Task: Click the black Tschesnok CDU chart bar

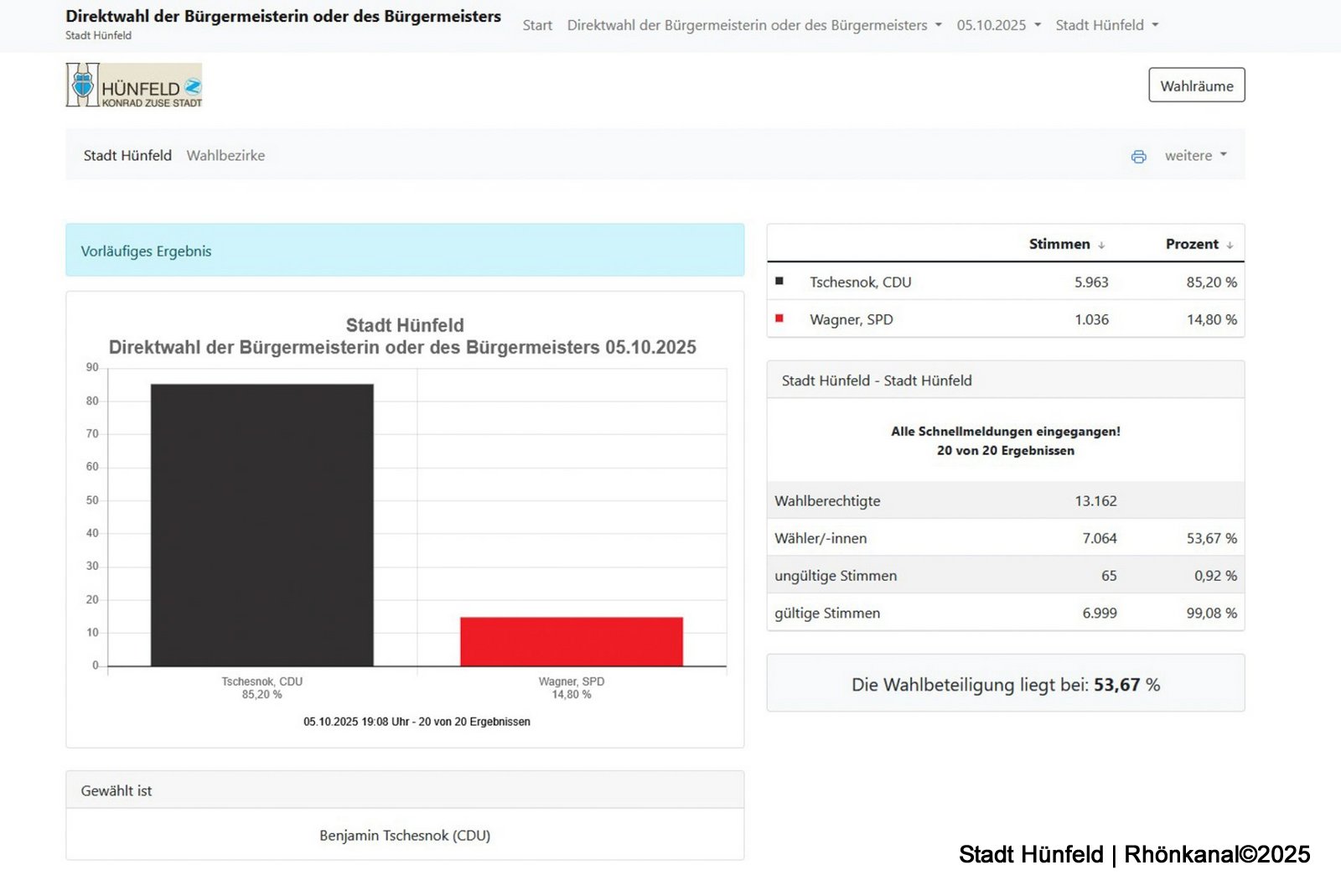Action: 261,525
